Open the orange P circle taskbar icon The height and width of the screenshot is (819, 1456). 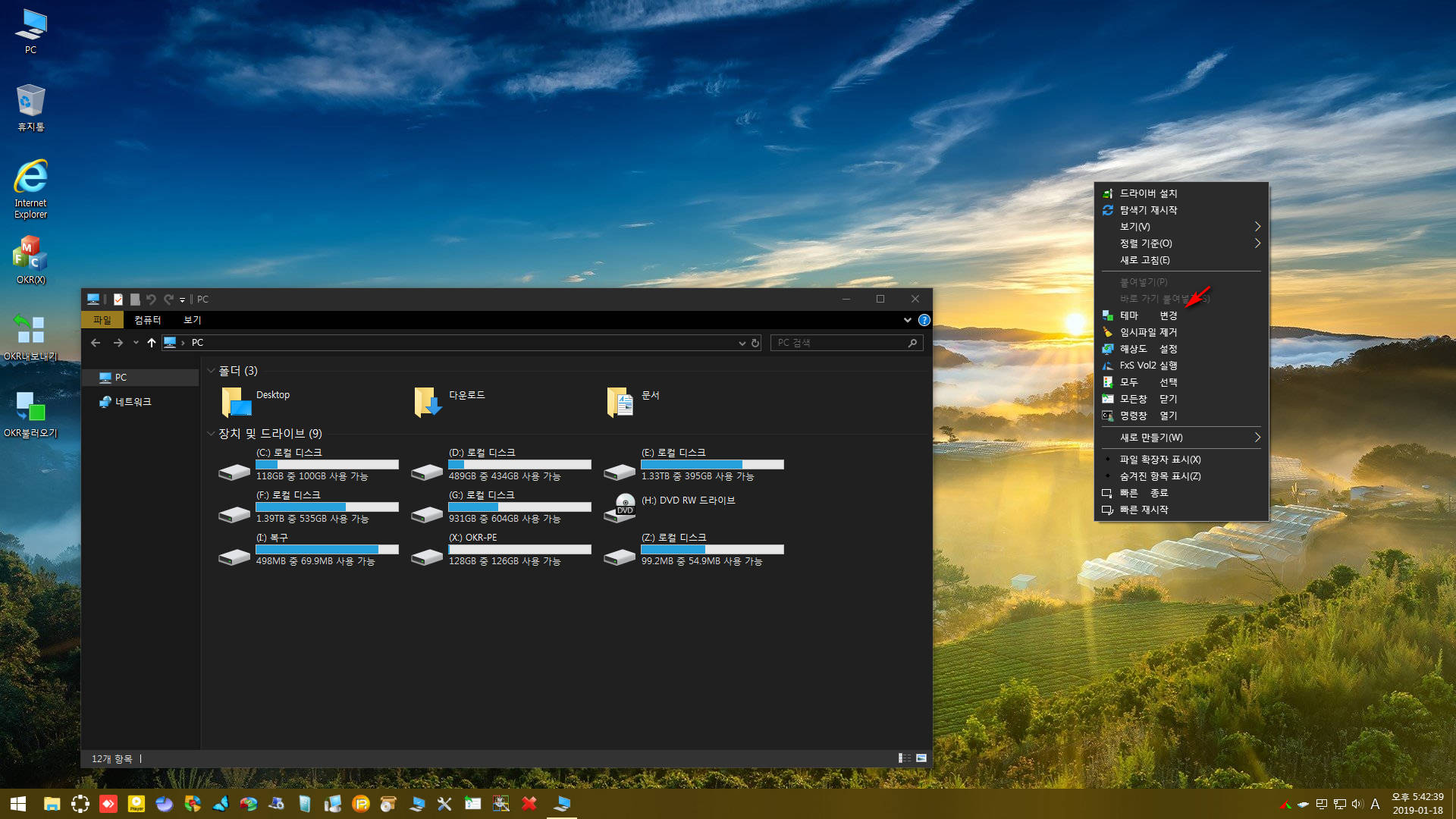(361, 804)
